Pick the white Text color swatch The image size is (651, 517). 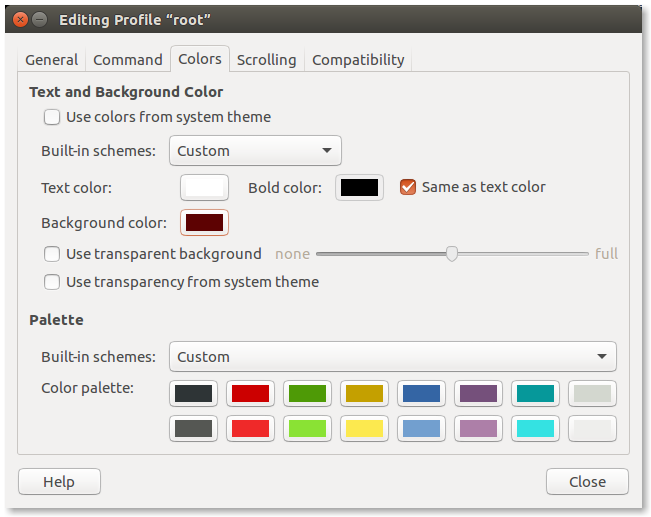click(x=204, y=188)
